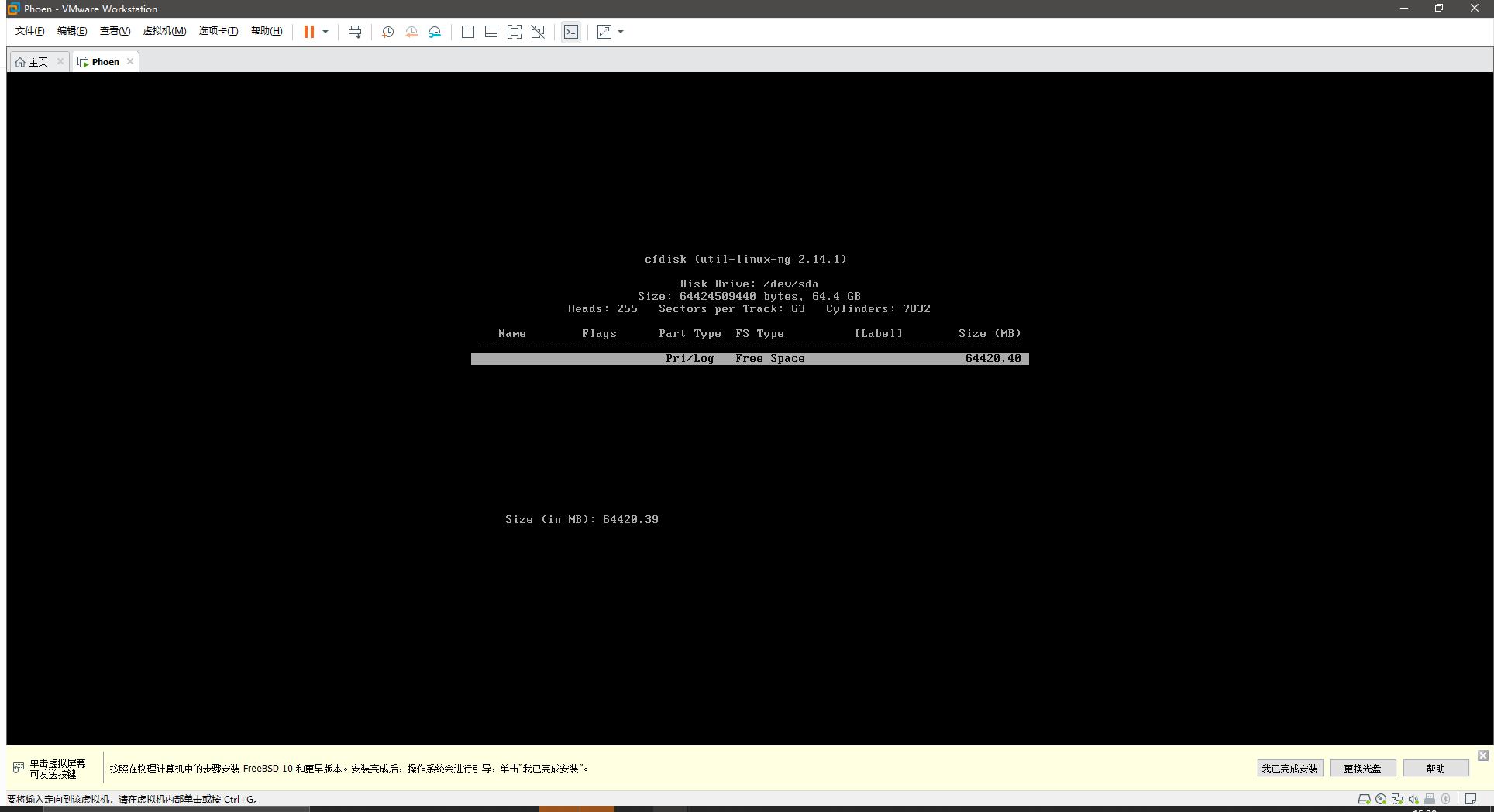The height and width of the screenshot is (812, 1494).
Task: Click the sound device status icon
Action: [1413, 799]
